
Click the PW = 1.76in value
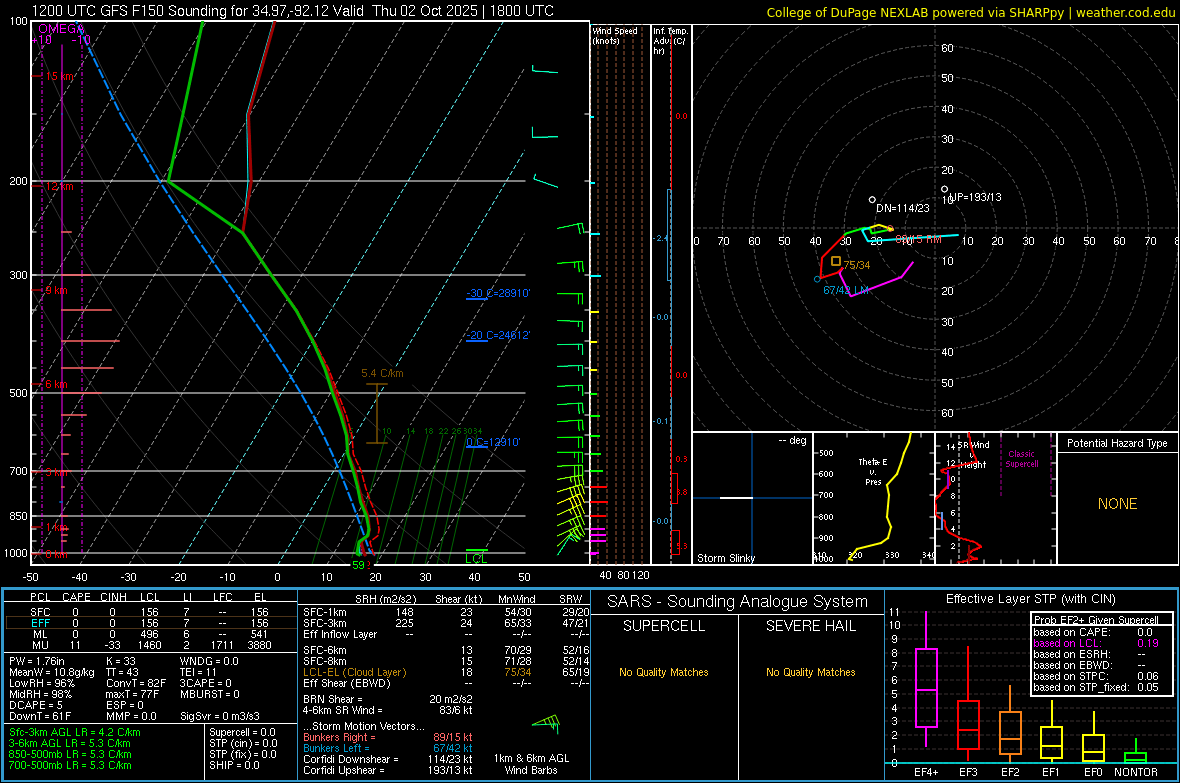[37, 661]
